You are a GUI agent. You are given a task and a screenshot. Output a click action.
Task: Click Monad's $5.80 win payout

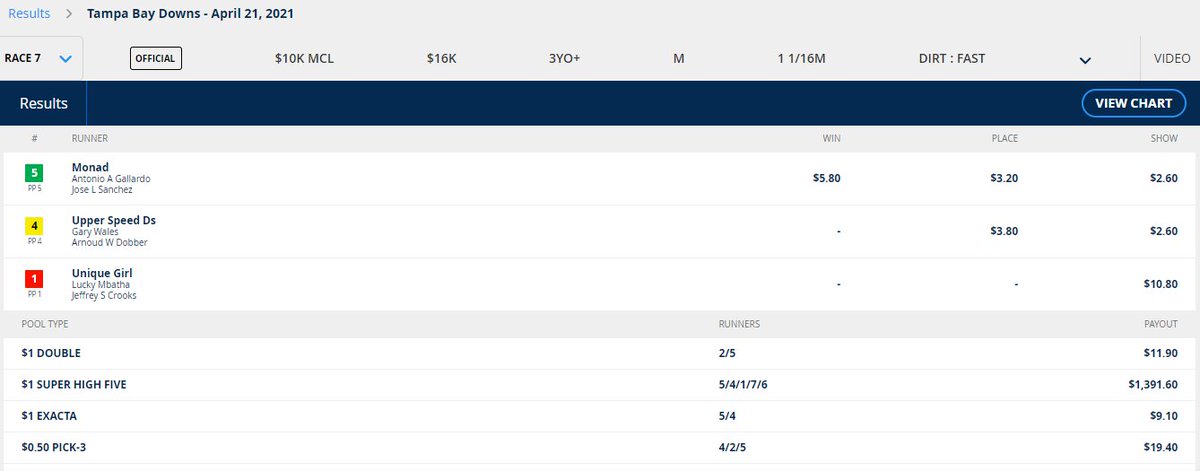coord(829,178)
